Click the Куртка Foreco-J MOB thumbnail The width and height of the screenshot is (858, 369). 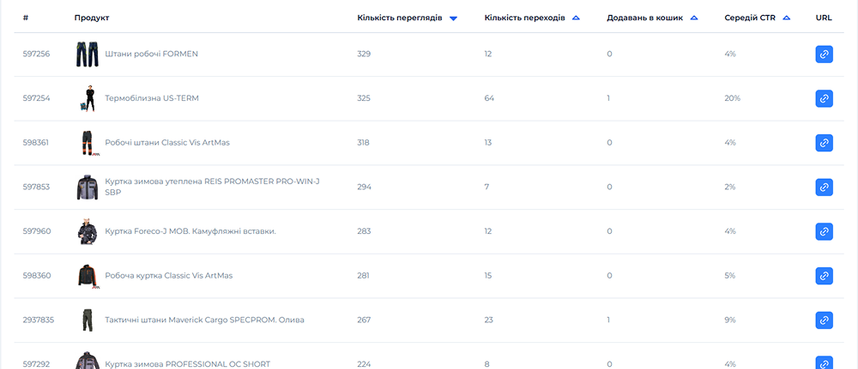[87, 232]
